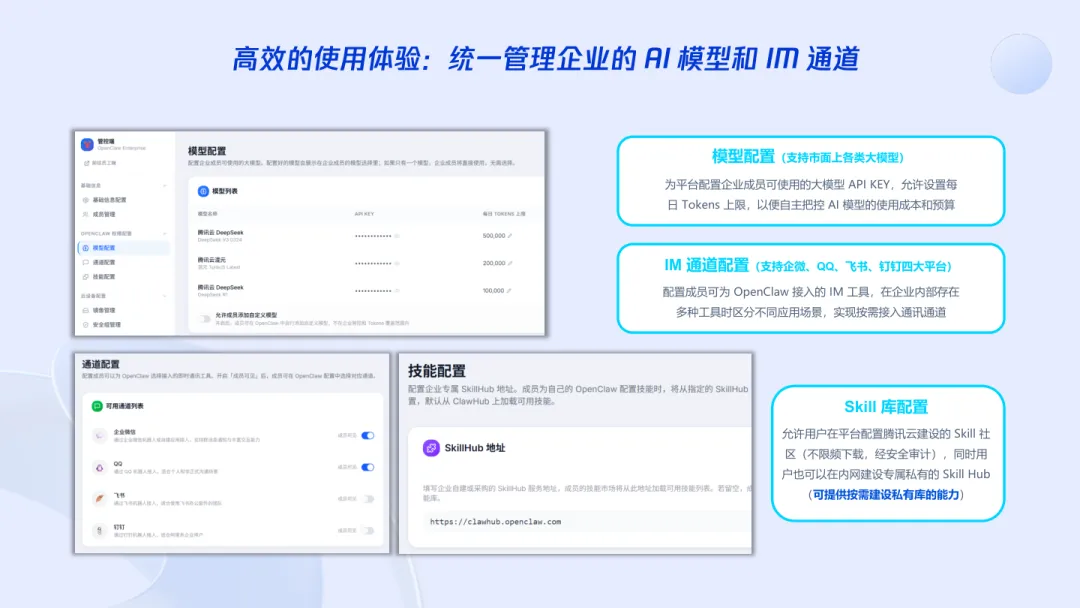Screen dimensions: 1080x608
Task: Click the IM 通道配置 callout title
Action: pyautogui.click(x=706, y=265)
